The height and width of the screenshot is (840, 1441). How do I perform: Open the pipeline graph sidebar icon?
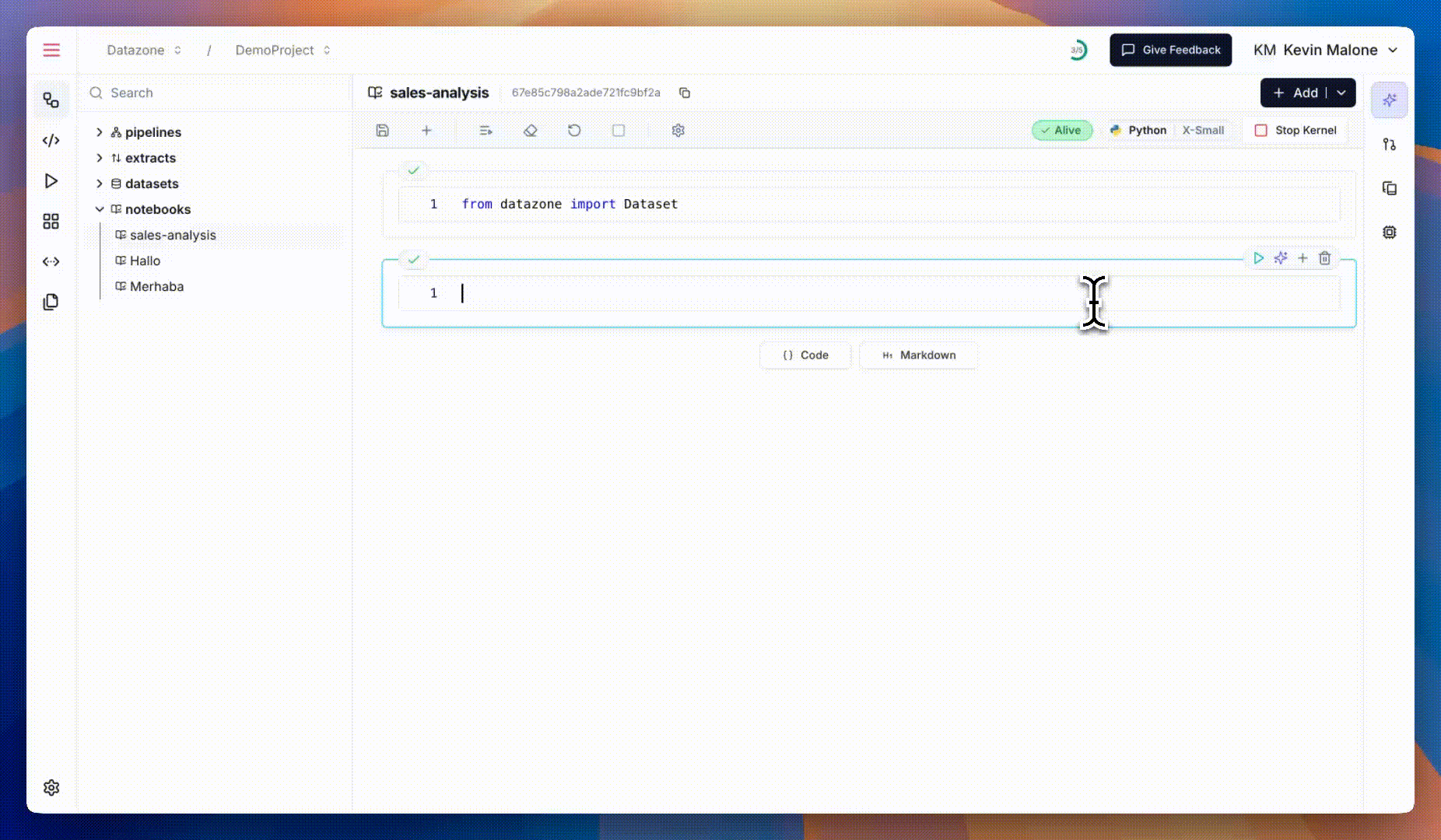51,100
